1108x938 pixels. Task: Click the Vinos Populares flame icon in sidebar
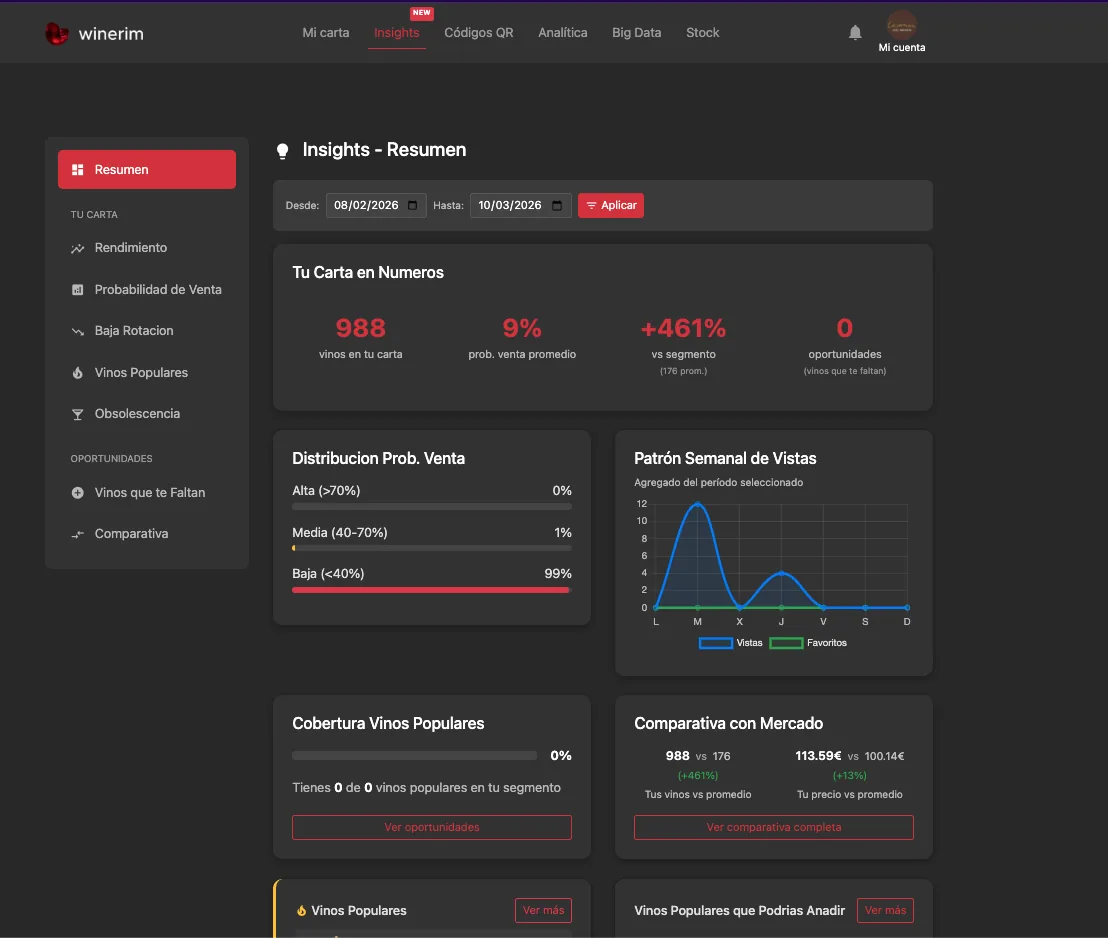coord(78,373)
